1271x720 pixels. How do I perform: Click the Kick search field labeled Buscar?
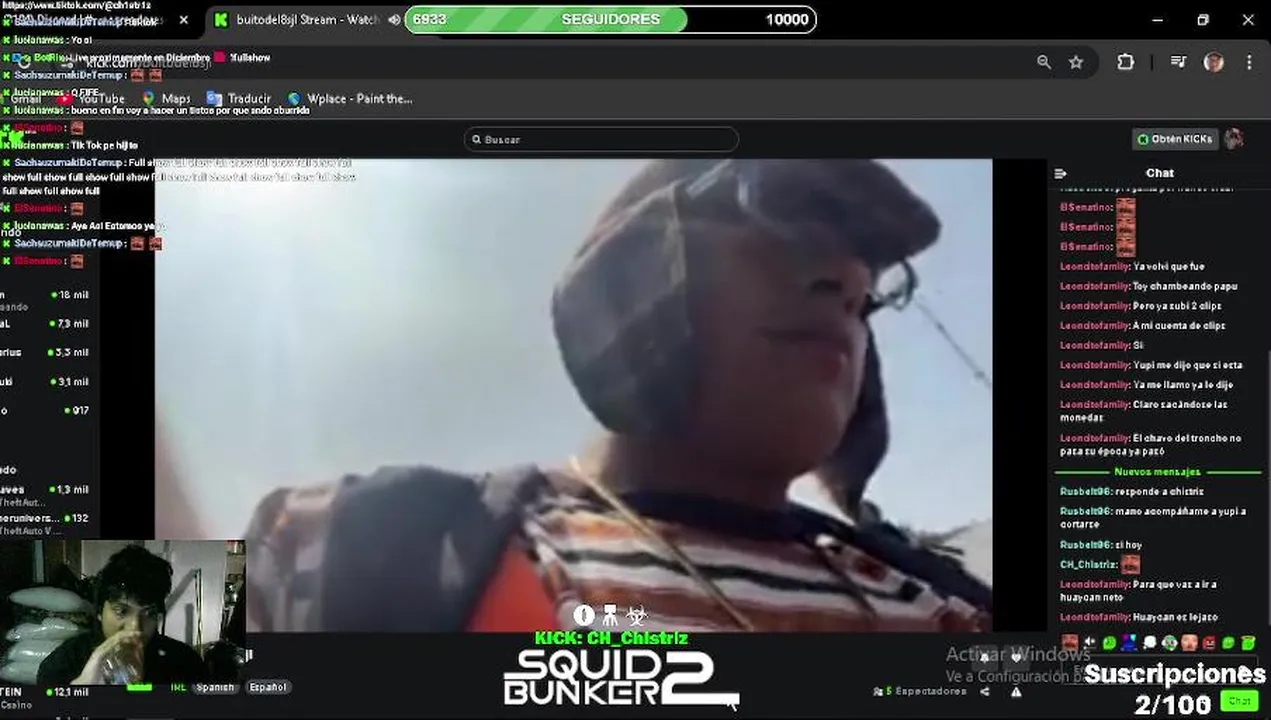[601, 139]
